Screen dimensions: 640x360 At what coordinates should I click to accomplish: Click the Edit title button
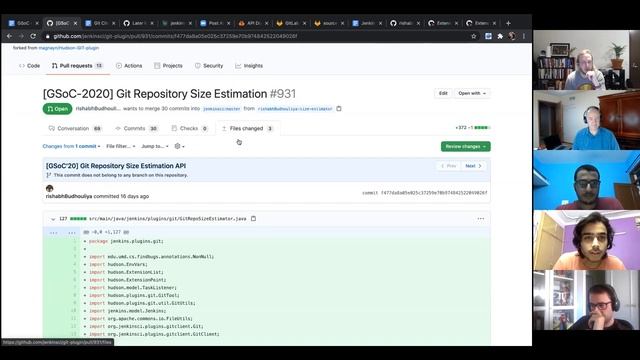tap(443, 93)
